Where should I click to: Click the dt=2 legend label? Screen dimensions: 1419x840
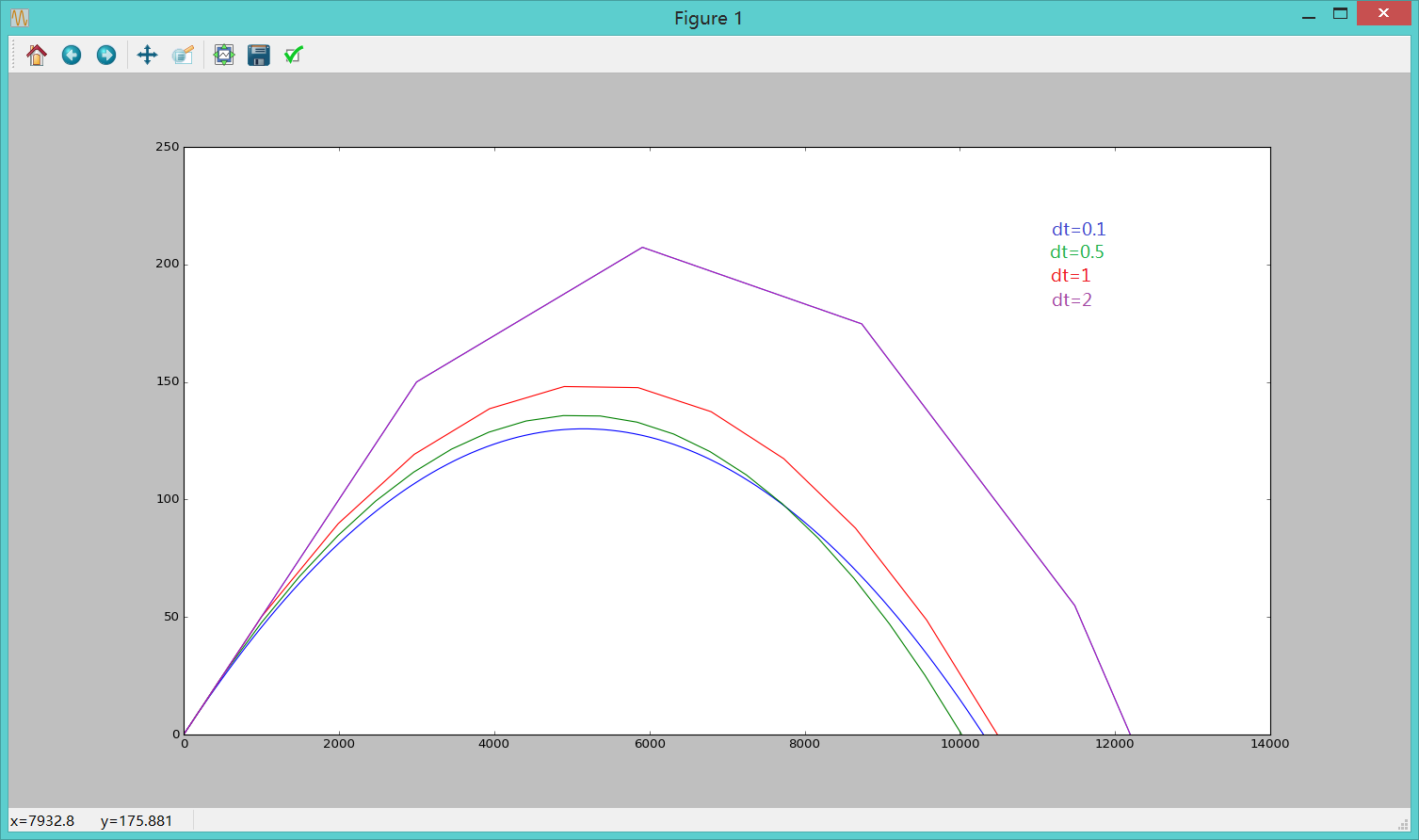click(1072, 300)
